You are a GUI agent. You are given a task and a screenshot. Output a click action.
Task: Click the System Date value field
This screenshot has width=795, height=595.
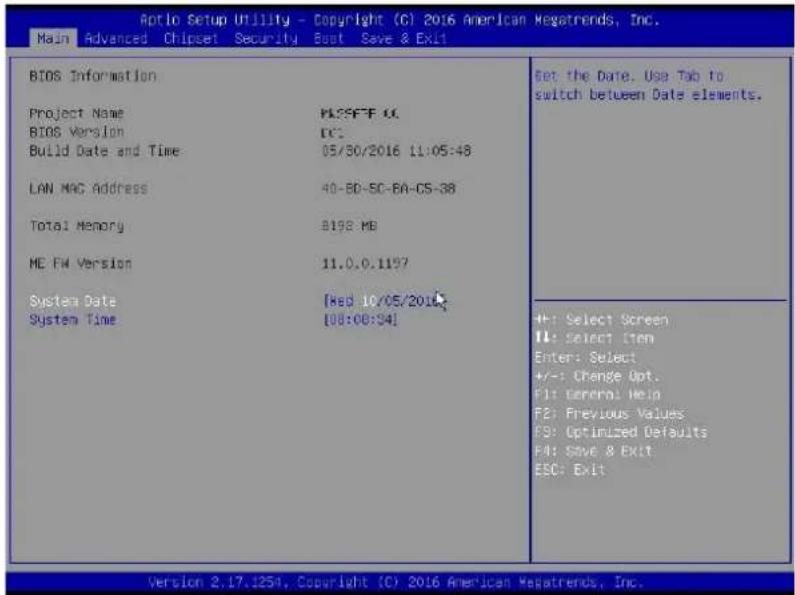384,301
